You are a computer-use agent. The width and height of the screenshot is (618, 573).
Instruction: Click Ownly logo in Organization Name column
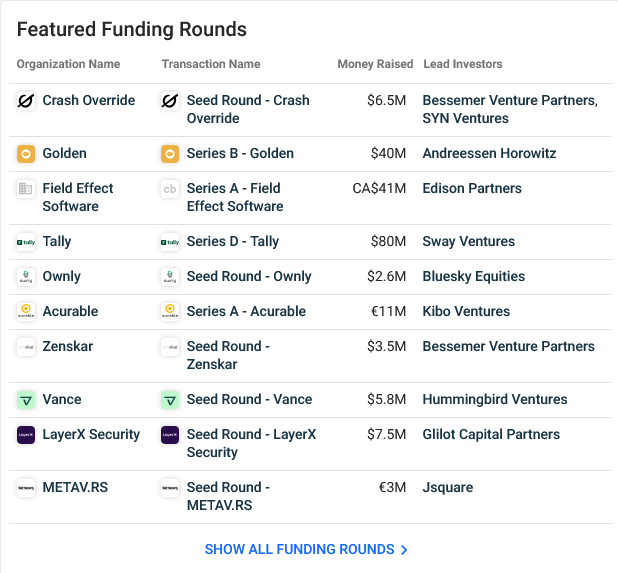(x=26, y=277)
